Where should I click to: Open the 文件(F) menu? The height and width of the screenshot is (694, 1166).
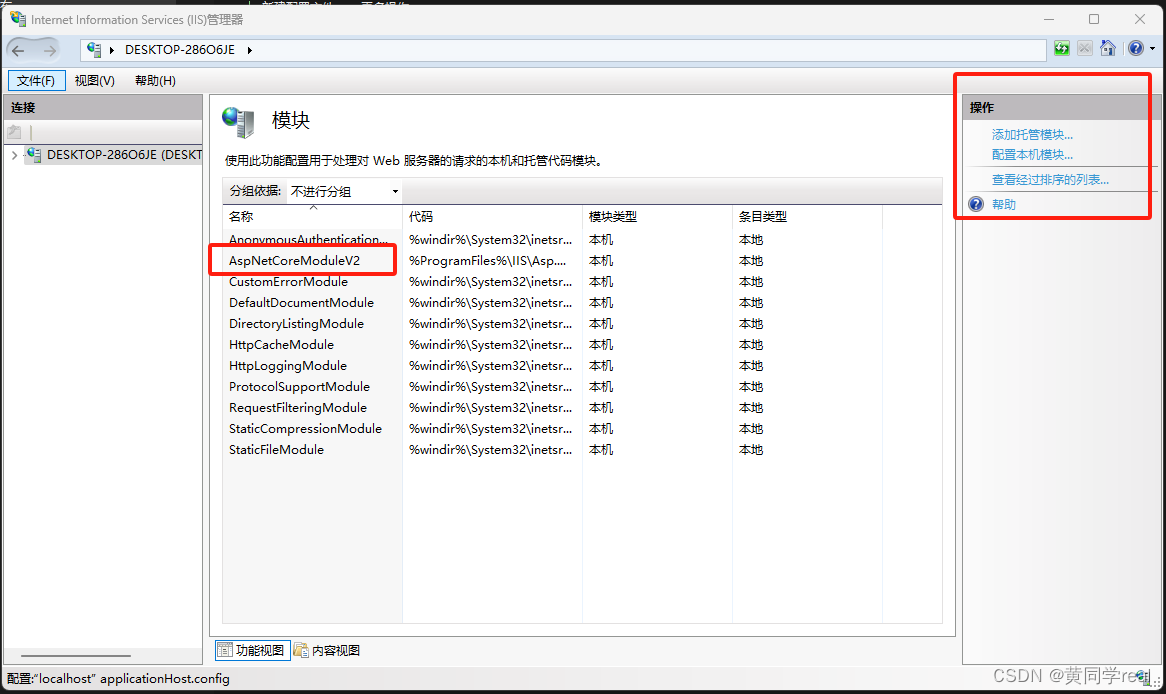click(36, 80)
